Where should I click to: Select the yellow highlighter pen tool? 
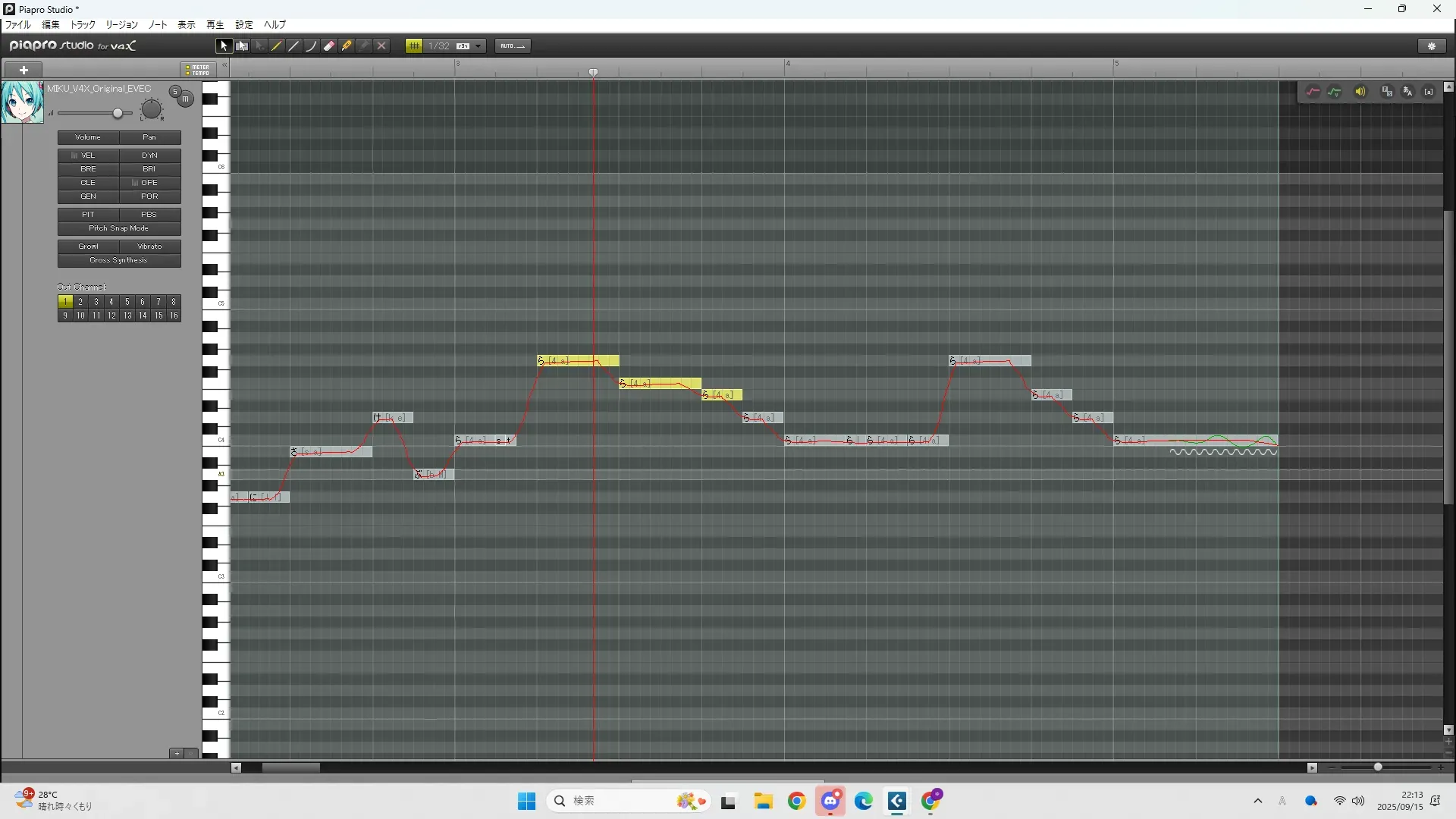pyautogui.click(x=347, y=46)
